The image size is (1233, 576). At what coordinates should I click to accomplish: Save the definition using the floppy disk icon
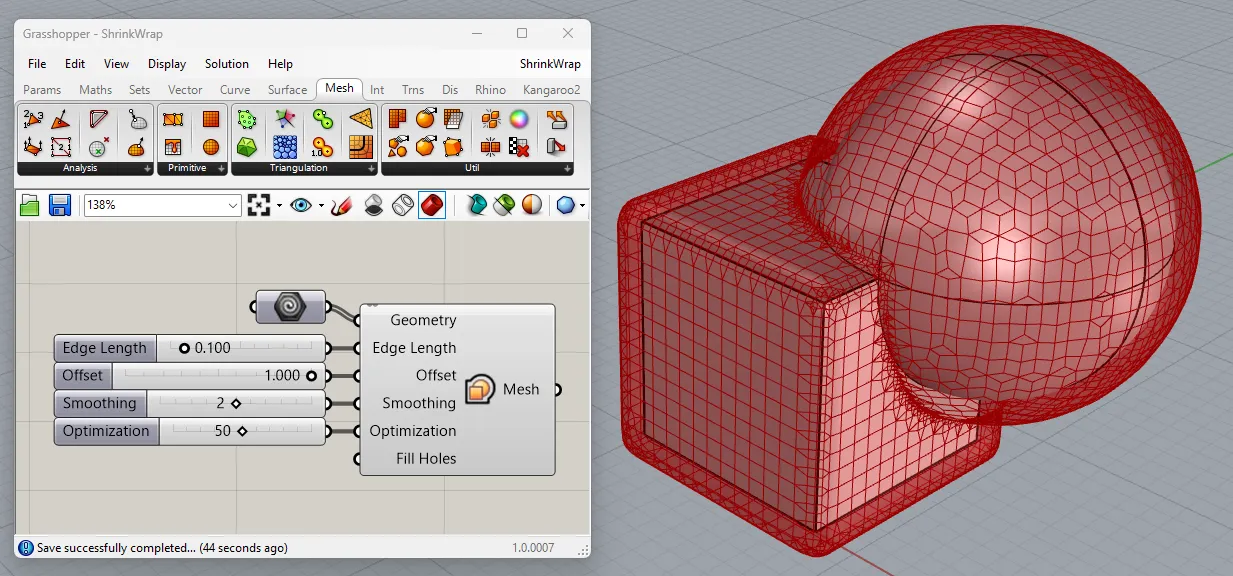[x=58, y=205]
